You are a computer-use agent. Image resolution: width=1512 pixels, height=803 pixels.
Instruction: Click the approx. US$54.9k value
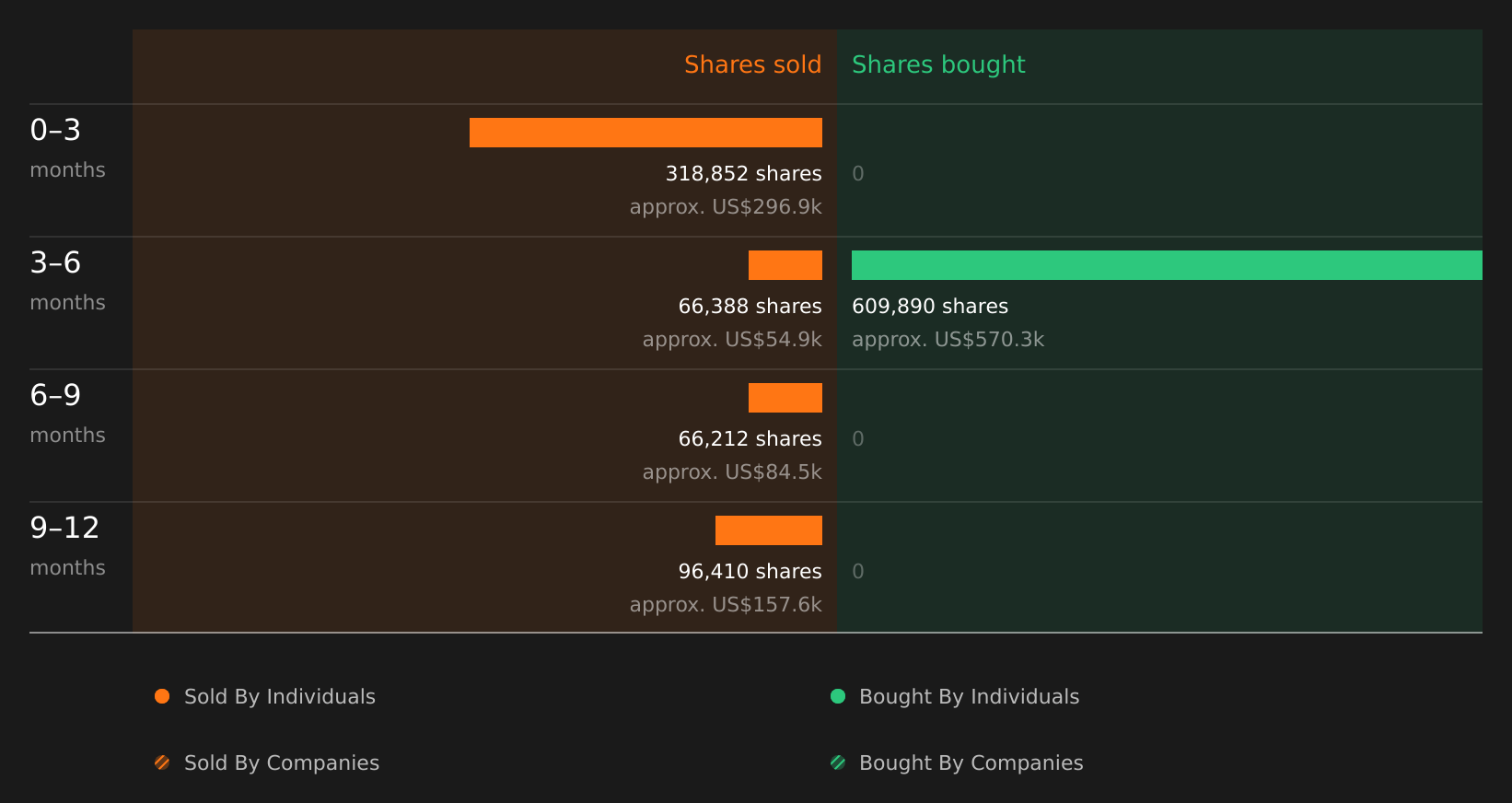point(732,340)
